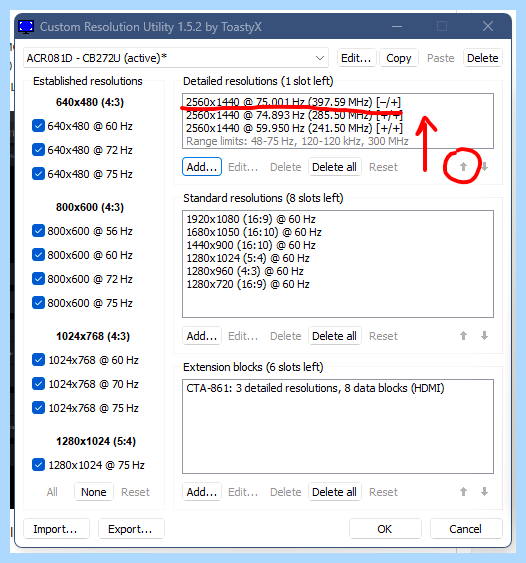Click All under established resolutions

[x=52, y=492]
